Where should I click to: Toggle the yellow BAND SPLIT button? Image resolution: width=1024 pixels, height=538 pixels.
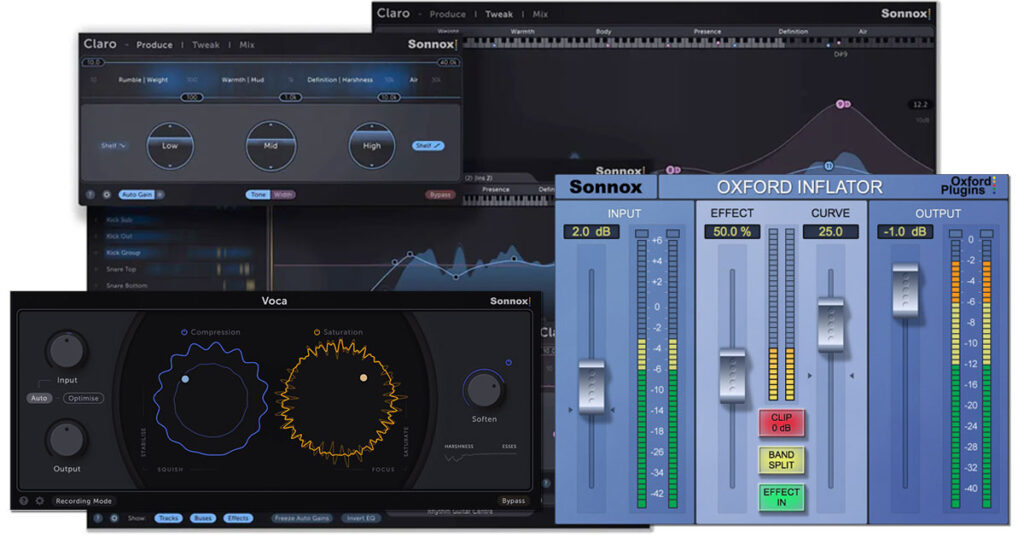click(x=781, y=460)
